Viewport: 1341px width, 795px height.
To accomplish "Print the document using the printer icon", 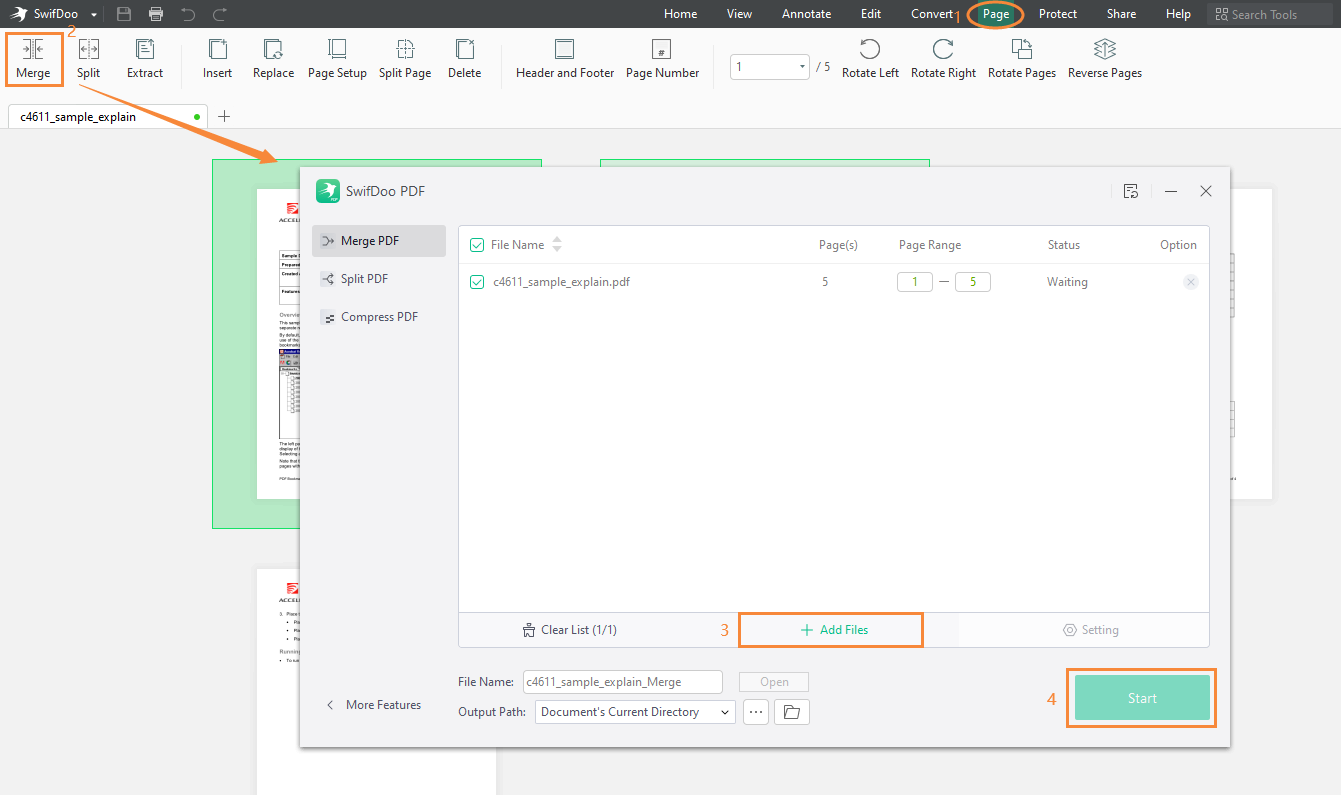I will 156,14.
